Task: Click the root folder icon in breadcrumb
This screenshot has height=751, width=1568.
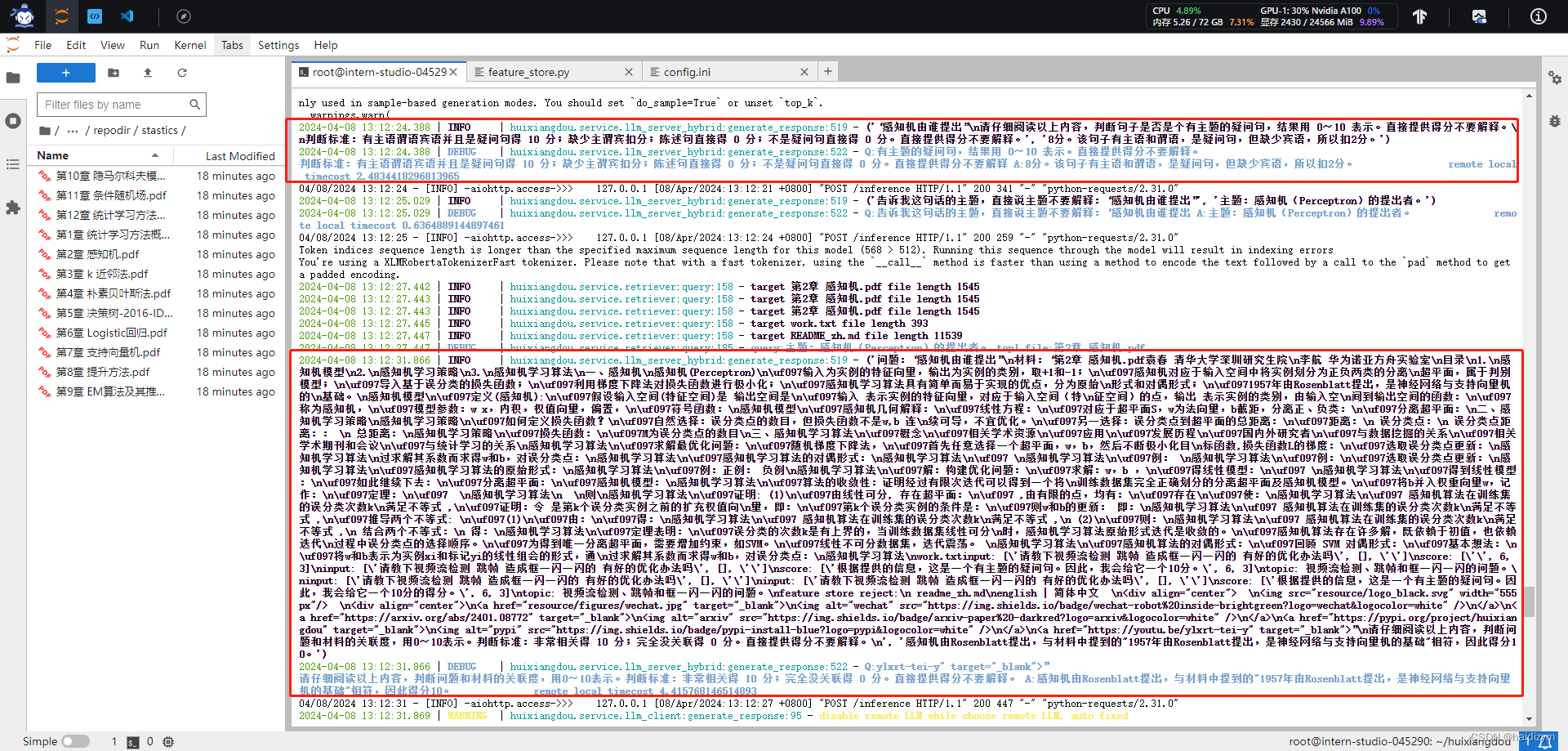Action: [x=44, y=131]
